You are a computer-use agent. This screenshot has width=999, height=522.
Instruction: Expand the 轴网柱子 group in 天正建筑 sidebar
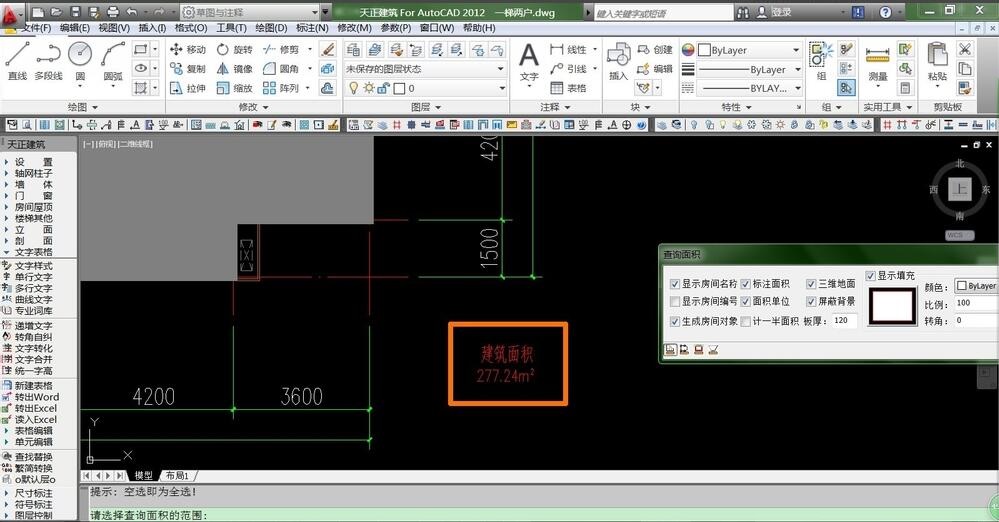[x=33, y=173]
